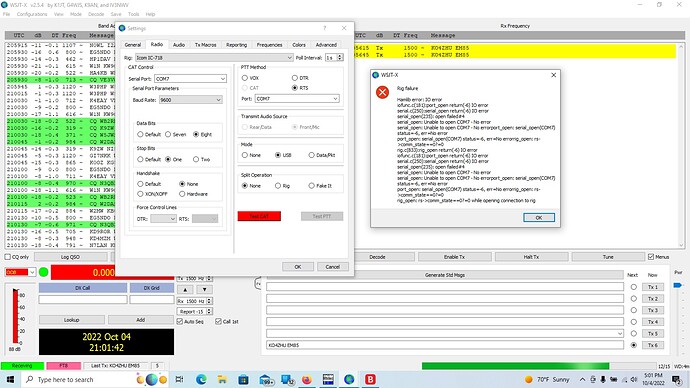Viewport: 690px width, 388px height.
Task: Open the CAT Serial Port COM7 dropdown
Action: 191,79
